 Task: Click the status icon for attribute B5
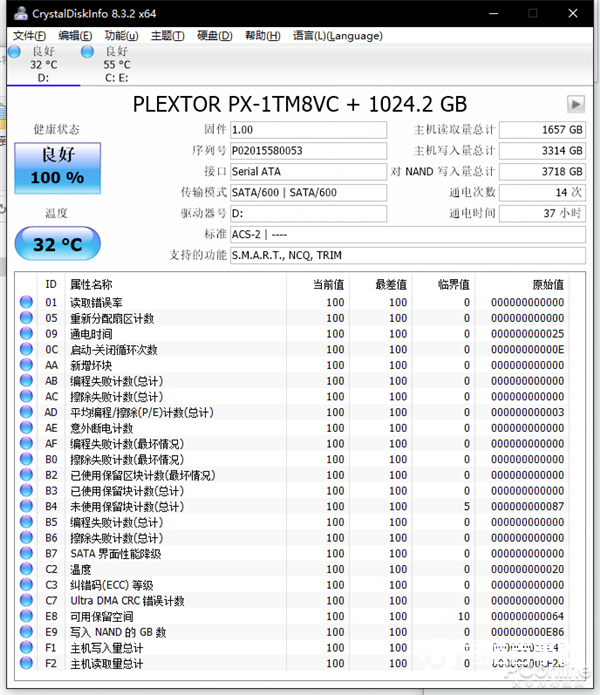pos(27,522)
